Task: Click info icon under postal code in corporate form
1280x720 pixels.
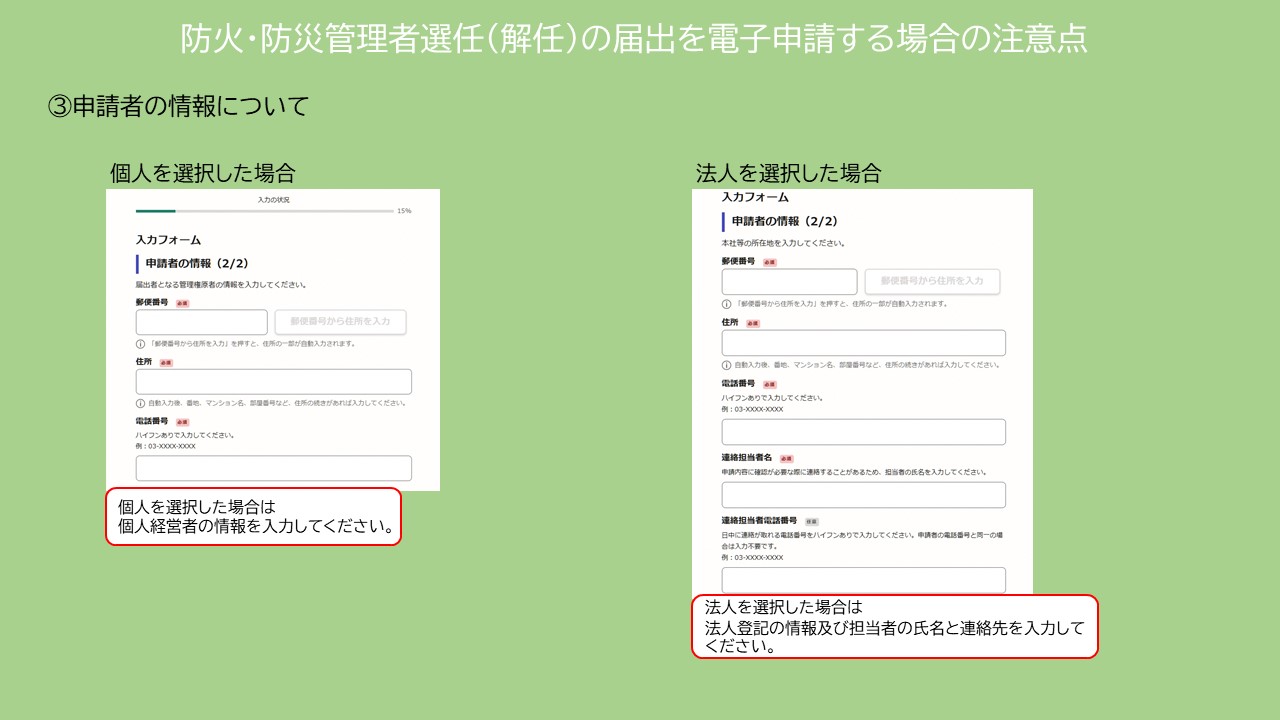Action: click(x=726, y=303)
